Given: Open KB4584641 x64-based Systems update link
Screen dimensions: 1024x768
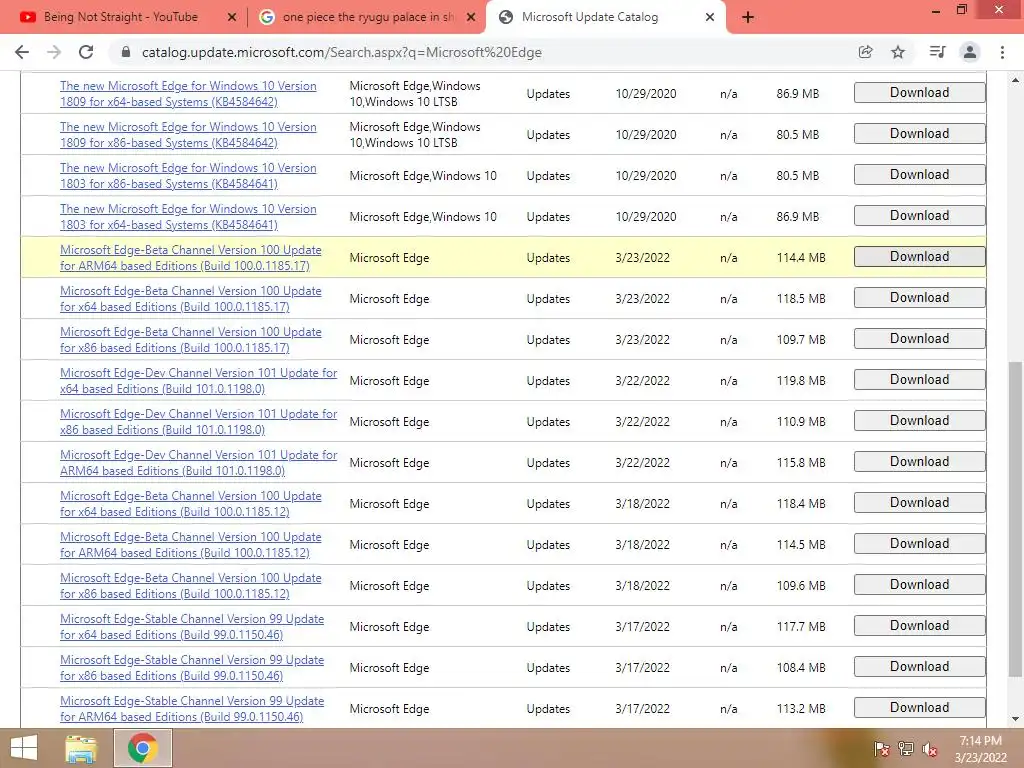Looking at the screenshot, I should 188,217.
